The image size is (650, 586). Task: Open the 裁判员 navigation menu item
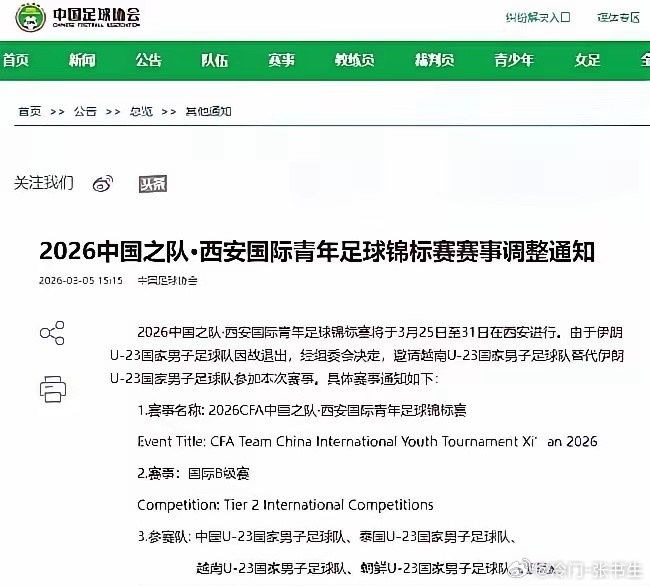(434, 61)
